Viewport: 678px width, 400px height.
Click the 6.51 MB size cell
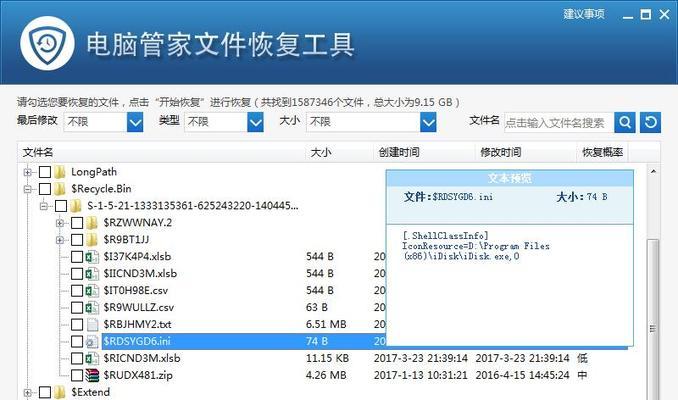tap(326, 324)
